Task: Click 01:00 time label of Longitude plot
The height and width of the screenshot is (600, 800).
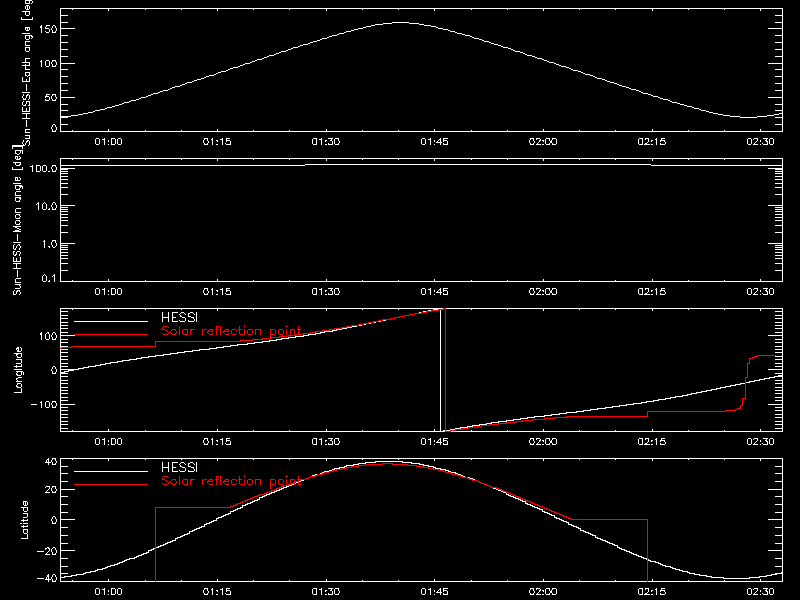Action: coord(108,442)
